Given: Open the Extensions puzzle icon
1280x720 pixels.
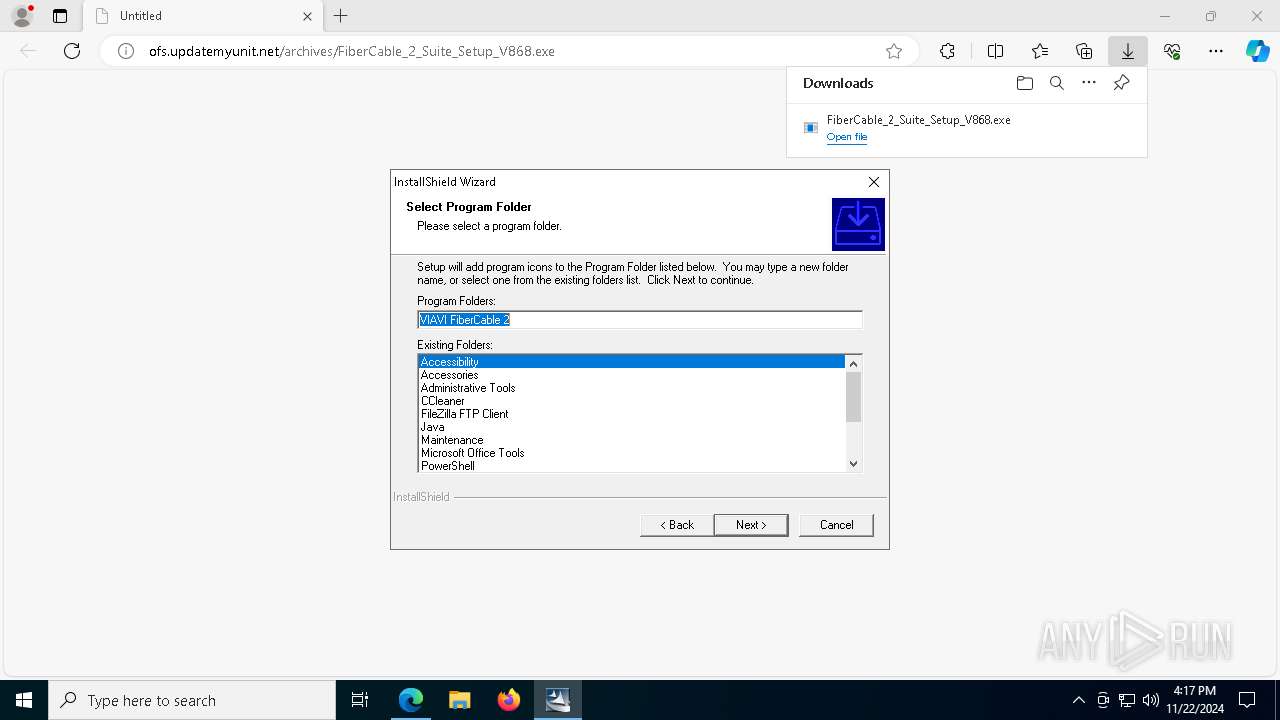Looking at the screenshot, I should [x=947, y=51].
